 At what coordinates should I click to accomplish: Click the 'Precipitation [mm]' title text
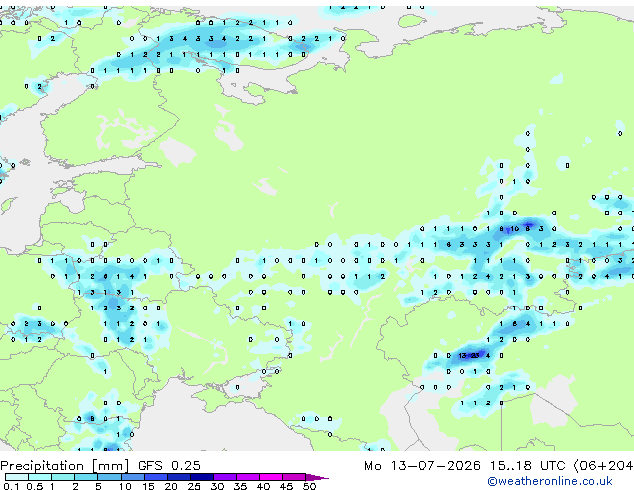click(65, 466)
